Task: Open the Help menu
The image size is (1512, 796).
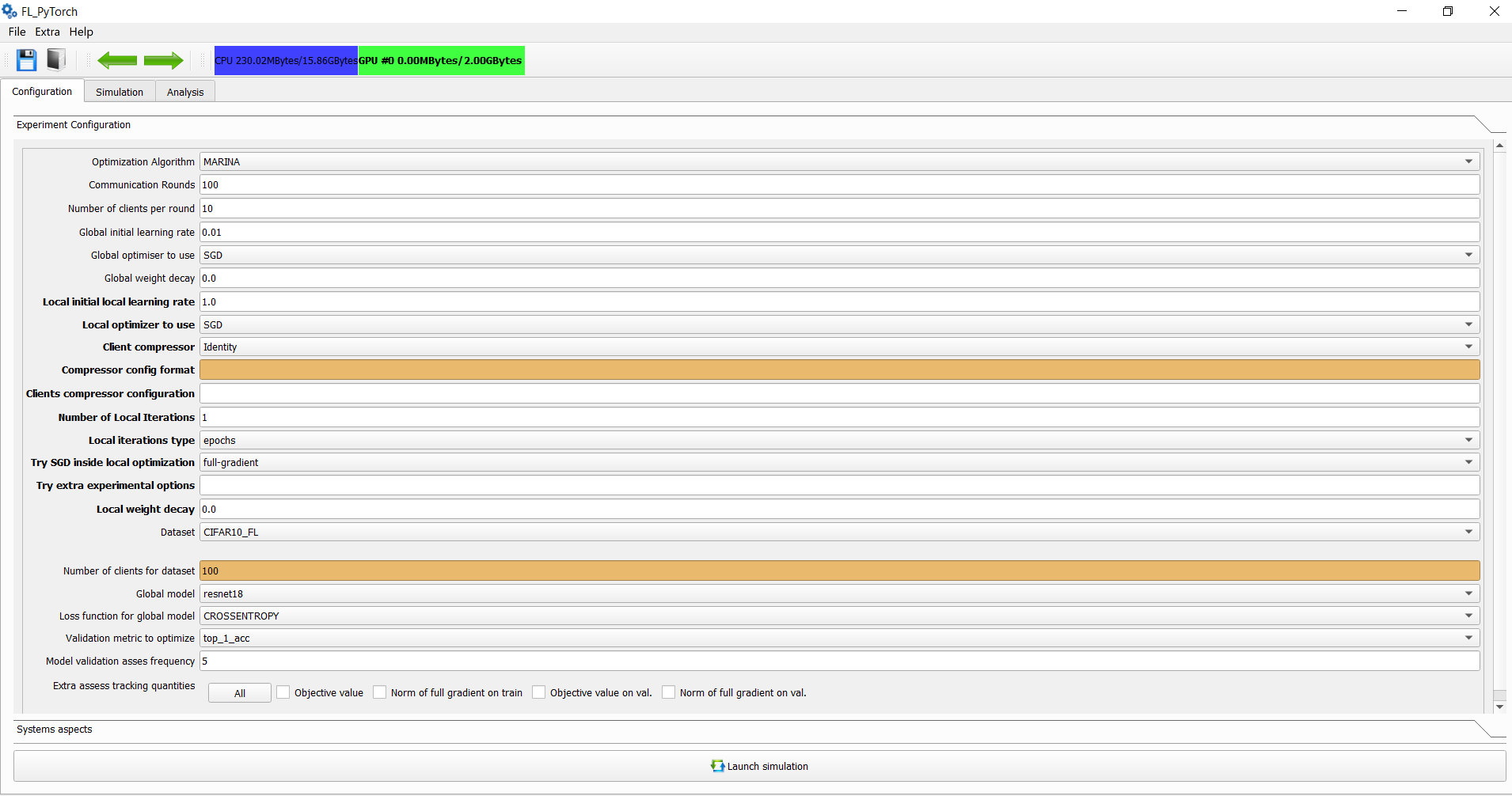Action: (x=81, y=32)
